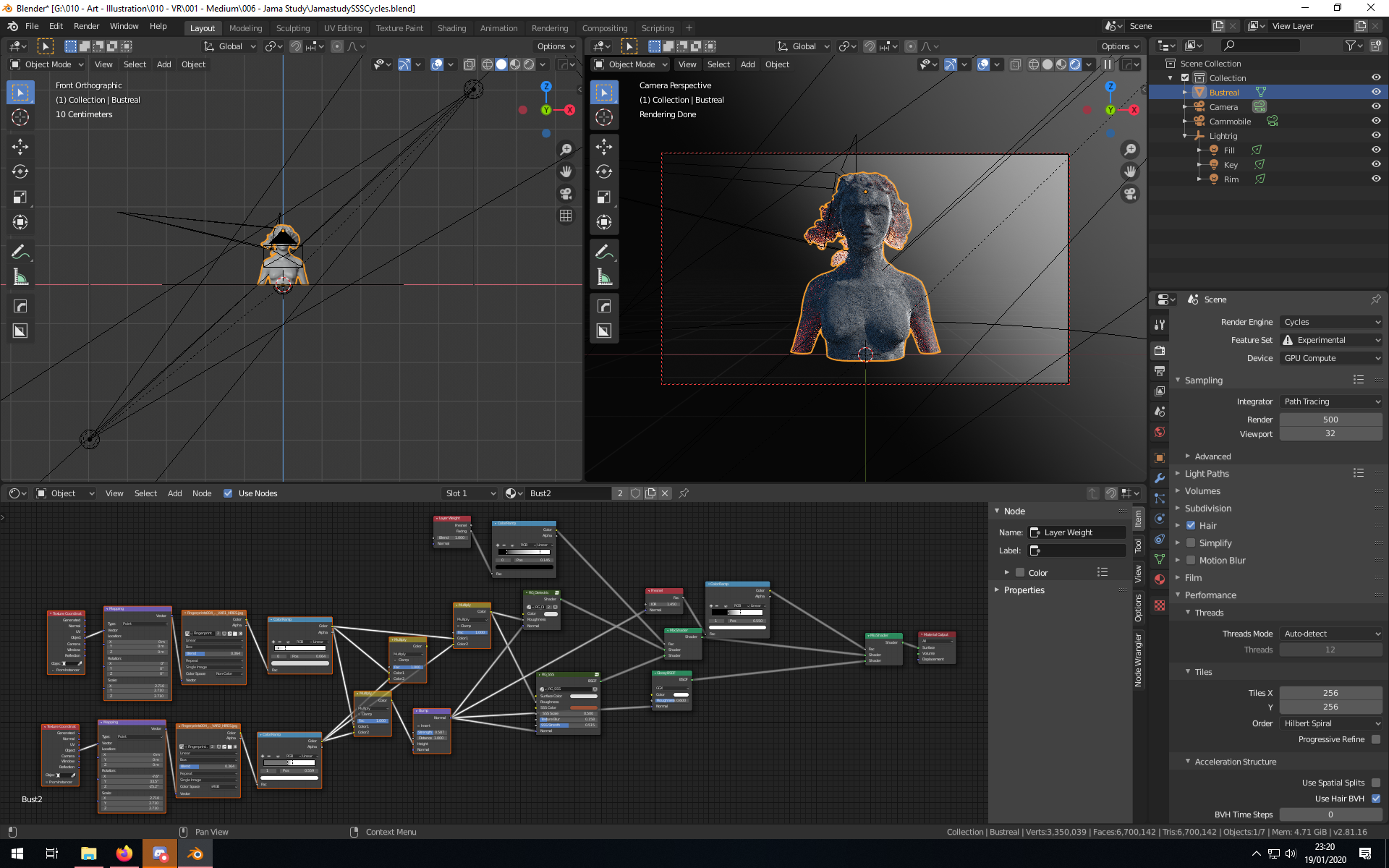1389x868 pixels.
Task: Enable the Motion Blur checkbox
Action: [x=1191, y=561]
